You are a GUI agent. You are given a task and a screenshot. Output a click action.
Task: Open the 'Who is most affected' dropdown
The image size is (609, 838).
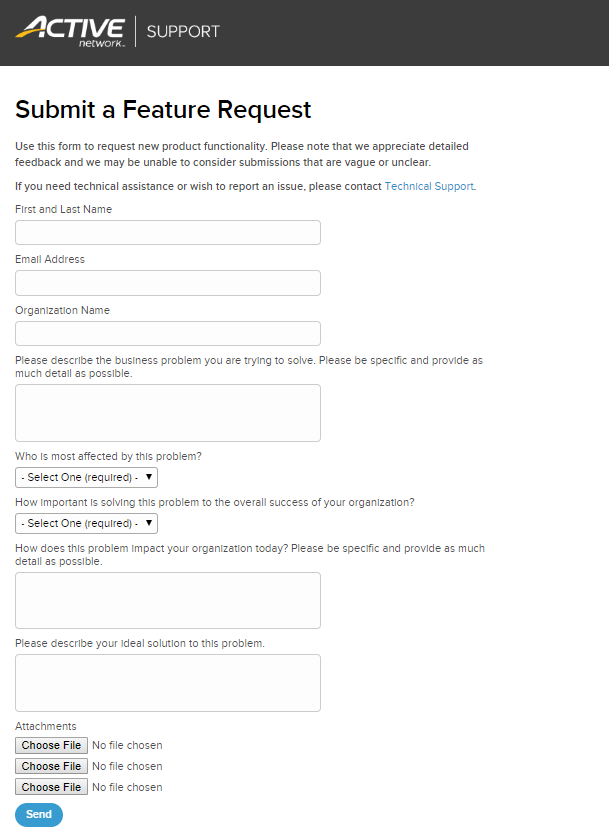86,478
